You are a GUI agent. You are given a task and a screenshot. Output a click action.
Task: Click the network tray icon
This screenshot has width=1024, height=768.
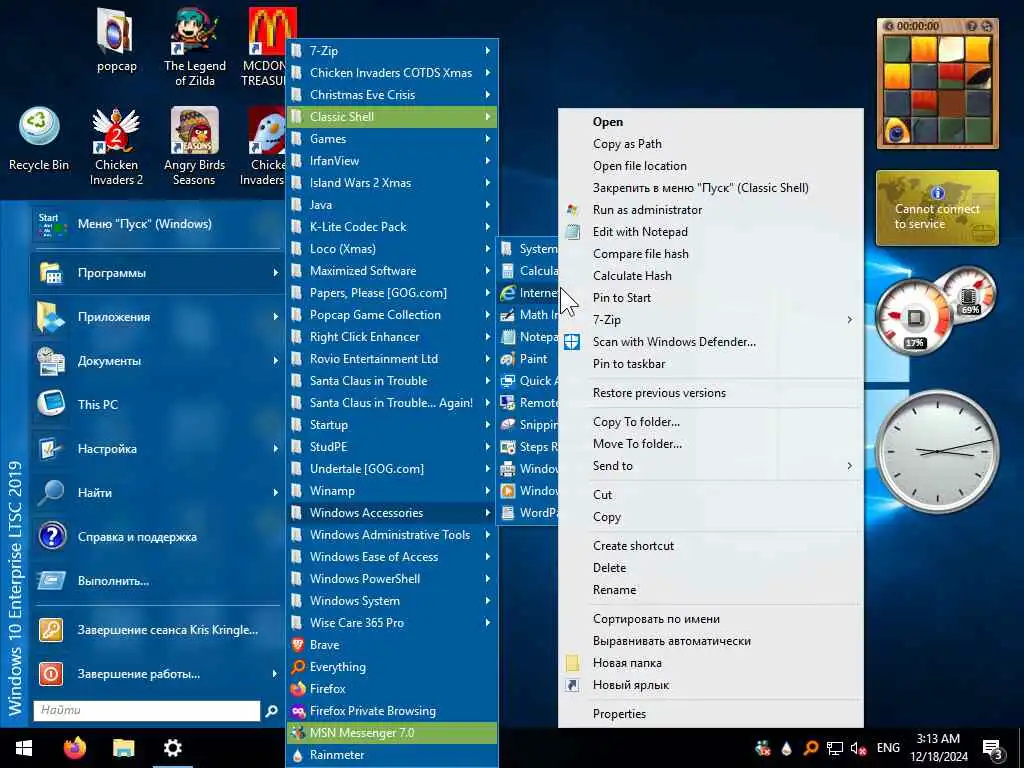coord(835,748)
